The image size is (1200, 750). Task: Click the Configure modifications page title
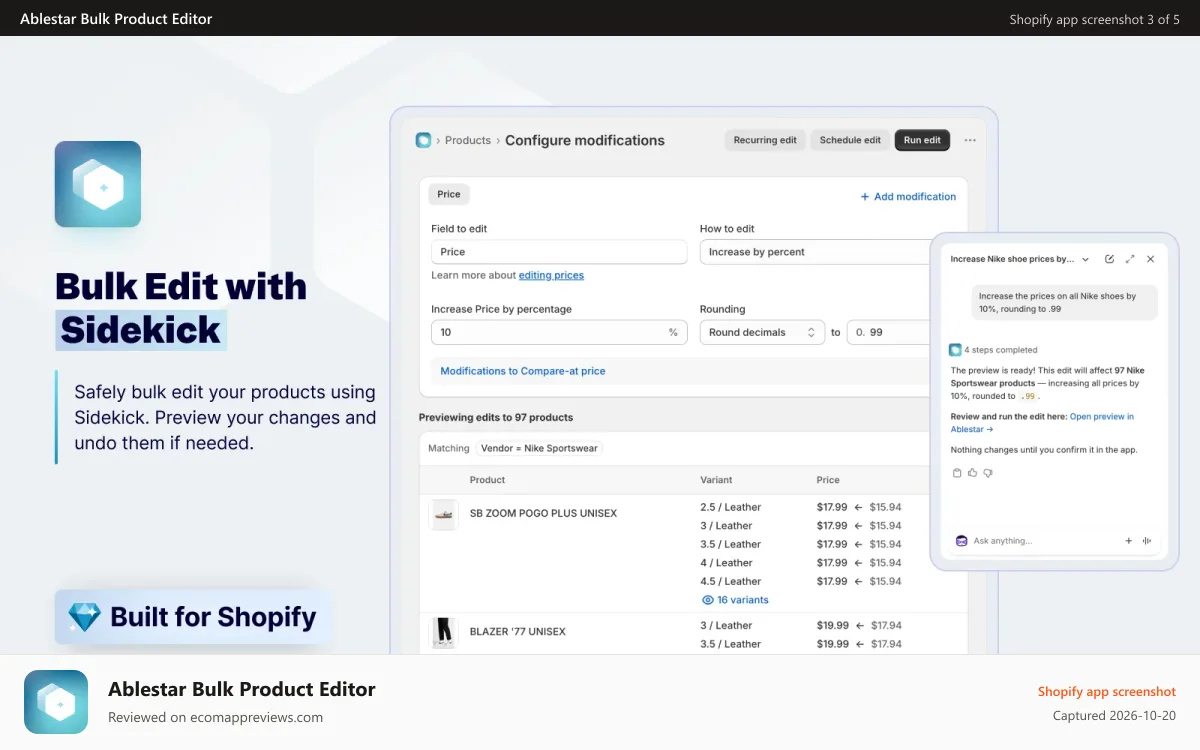pos(585,140)
